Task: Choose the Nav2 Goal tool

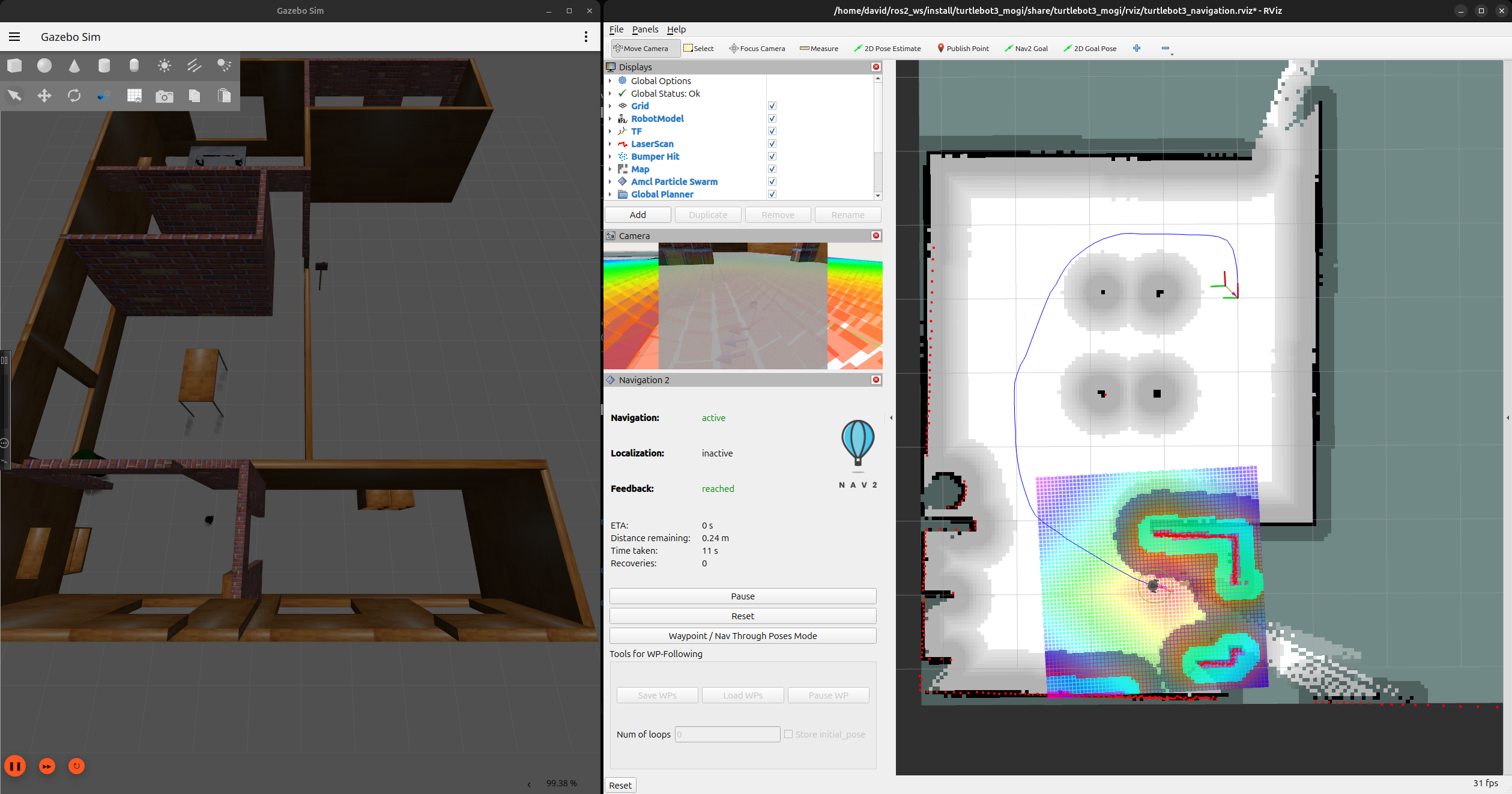Action: (x=1026, y=49)
